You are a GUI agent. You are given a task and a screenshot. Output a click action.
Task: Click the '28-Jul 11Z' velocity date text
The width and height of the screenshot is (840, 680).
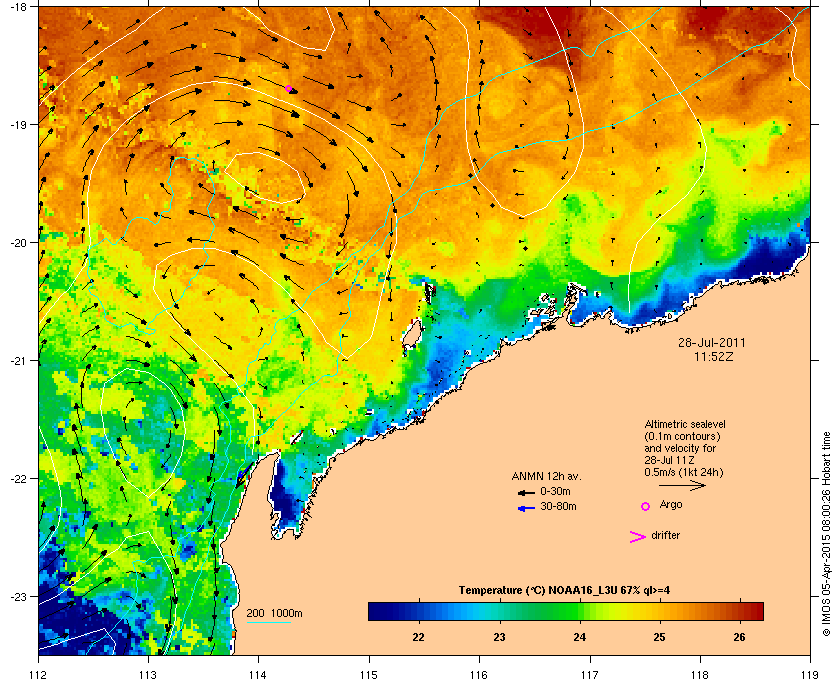click(670, 460)
